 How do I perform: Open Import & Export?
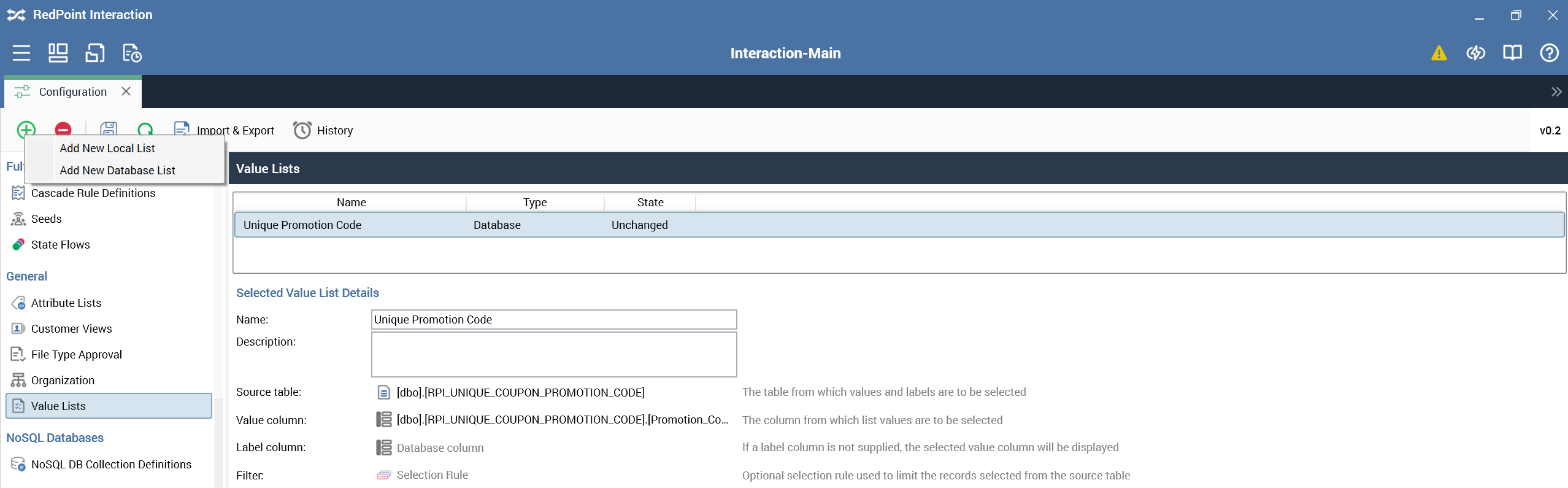click(x=235, y=130)
